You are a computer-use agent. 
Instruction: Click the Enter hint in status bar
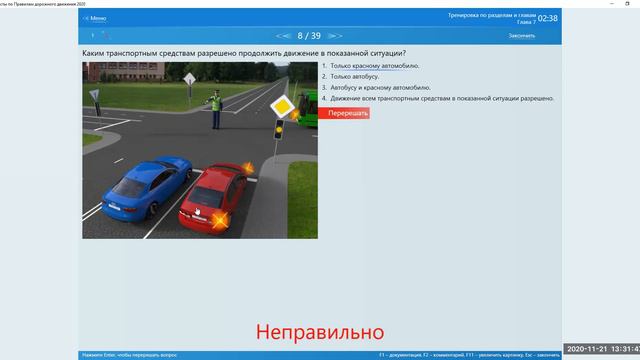click(x=129, y=355)
